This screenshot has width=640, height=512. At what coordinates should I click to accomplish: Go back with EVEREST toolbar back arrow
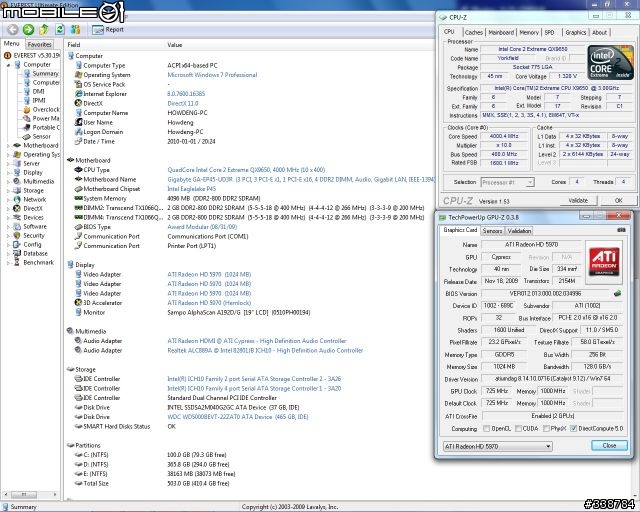13,29
